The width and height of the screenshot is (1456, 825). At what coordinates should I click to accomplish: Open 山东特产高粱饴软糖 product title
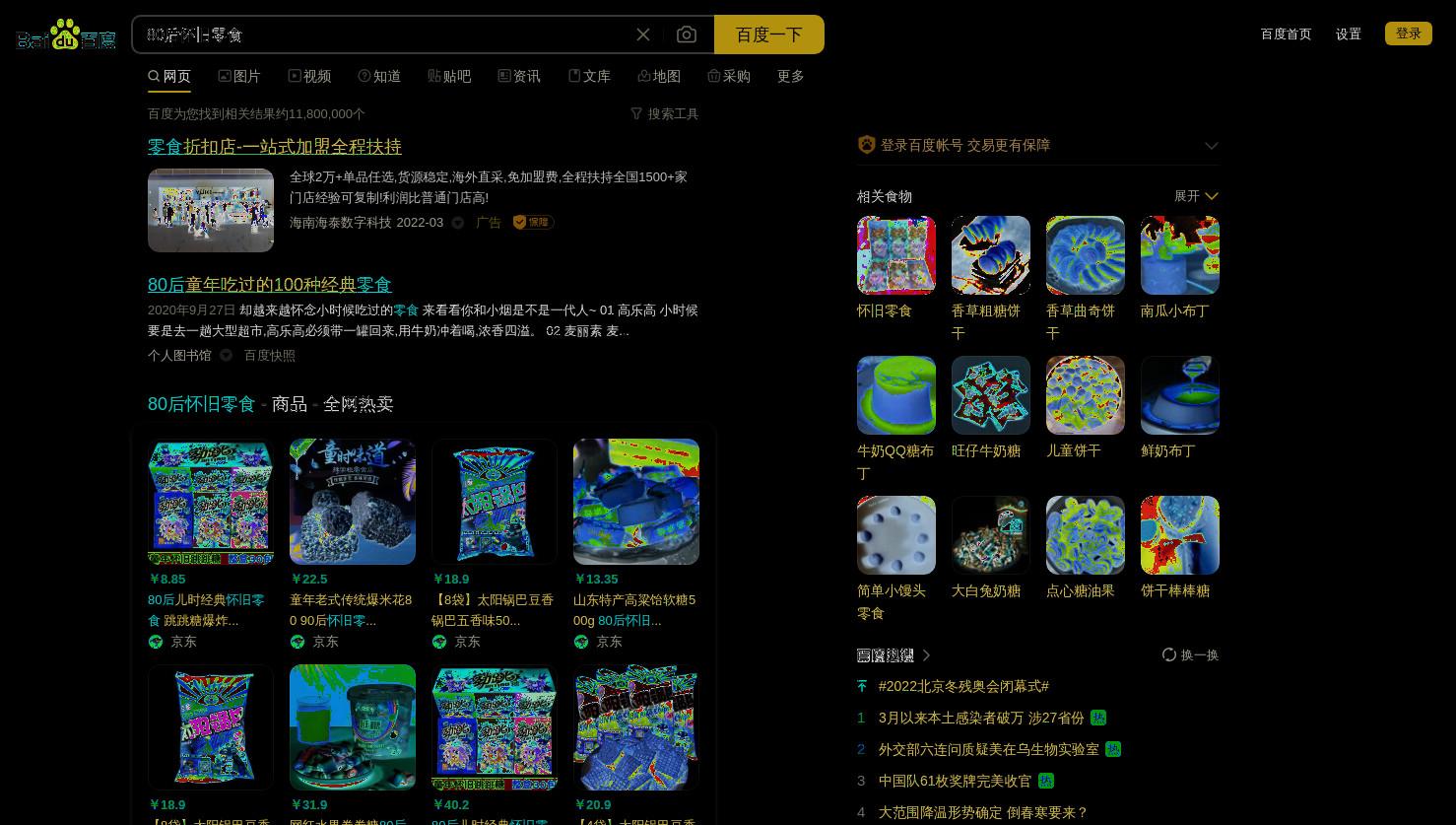point(634,610)
